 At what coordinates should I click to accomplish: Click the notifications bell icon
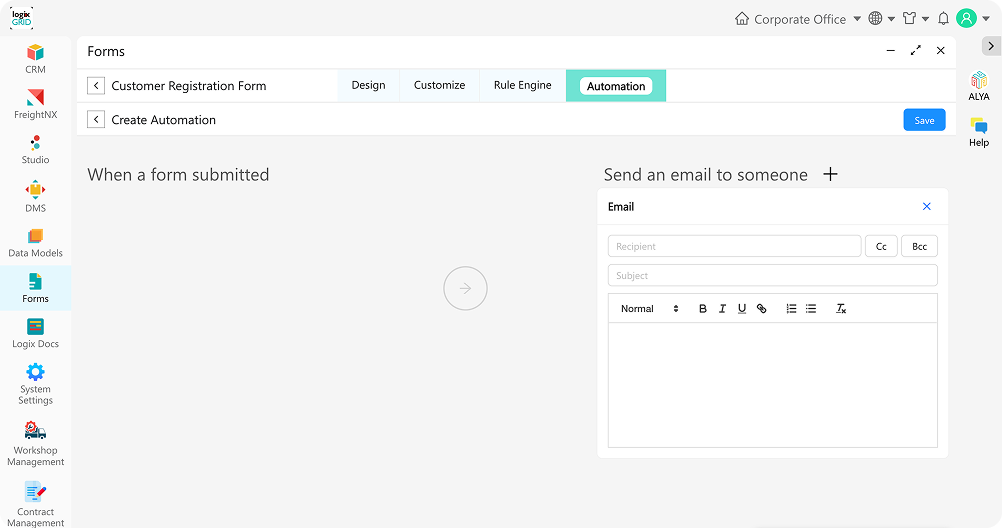coord(943,19)
